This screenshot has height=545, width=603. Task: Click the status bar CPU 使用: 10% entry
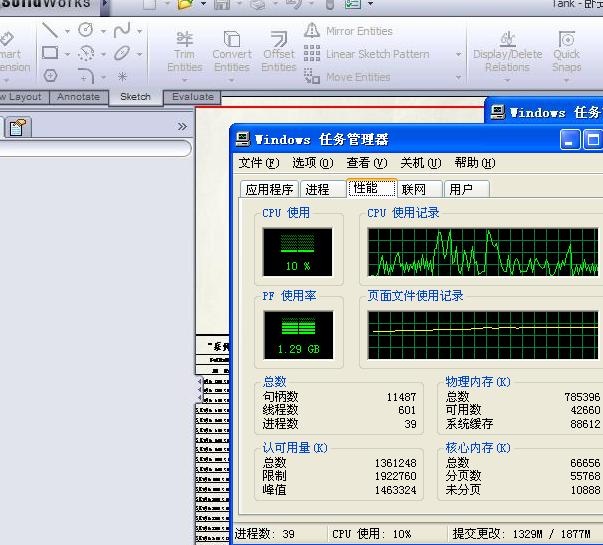(x=371, y=534)
